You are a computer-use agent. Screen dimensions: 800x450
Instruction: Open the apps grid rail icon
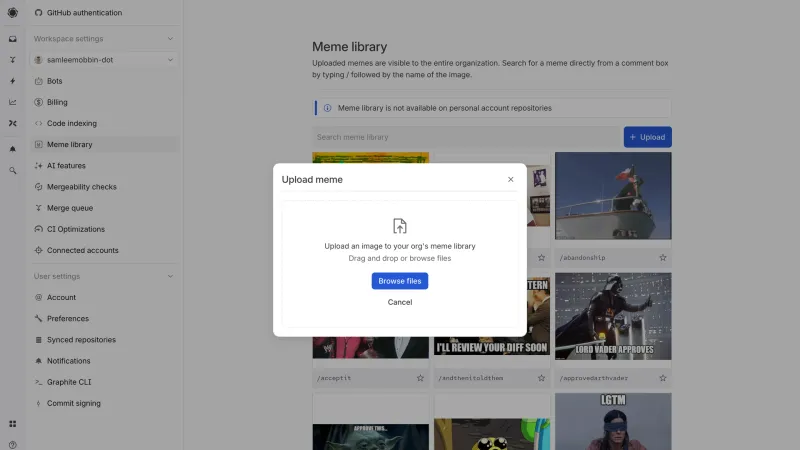click(x=12, y=424)
